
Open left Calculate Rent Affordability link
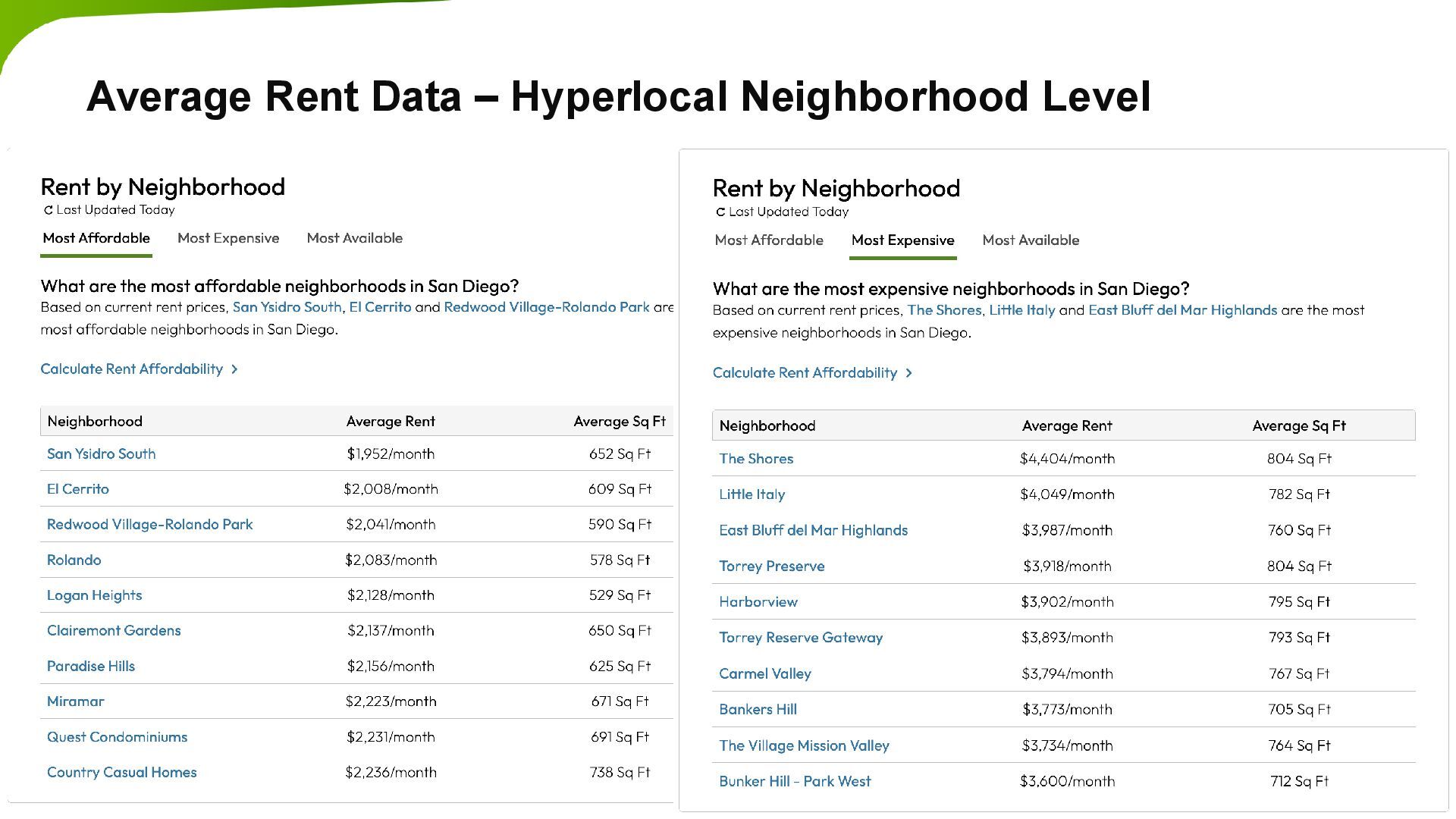[131, 369]
